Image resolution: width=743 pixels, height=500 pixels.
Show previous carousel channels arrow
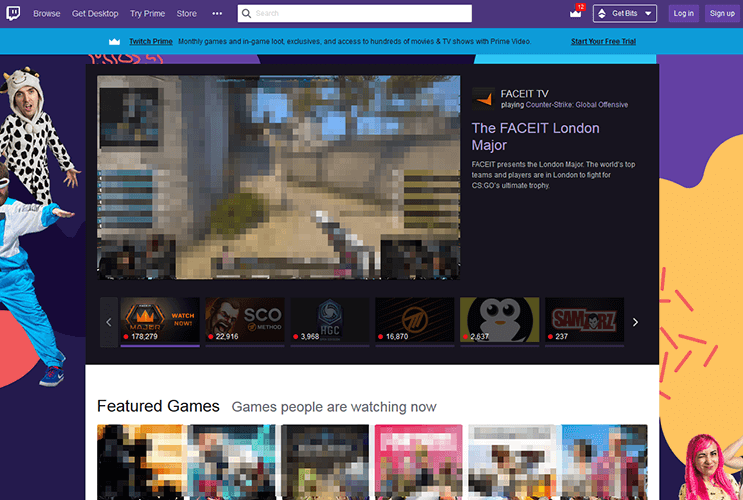109,322
